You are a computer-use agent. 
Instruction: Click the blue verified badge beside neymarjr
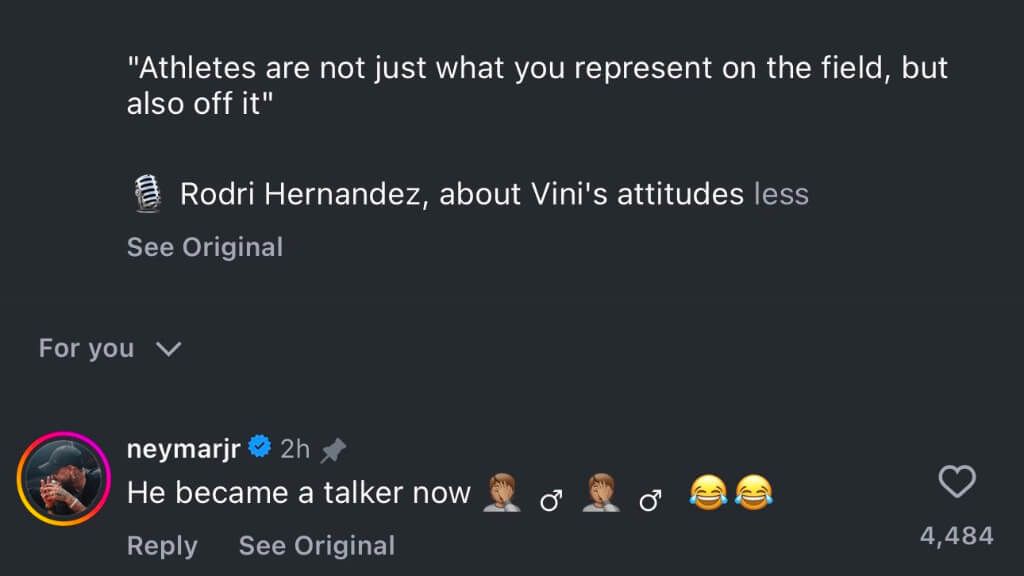(260, 448)
